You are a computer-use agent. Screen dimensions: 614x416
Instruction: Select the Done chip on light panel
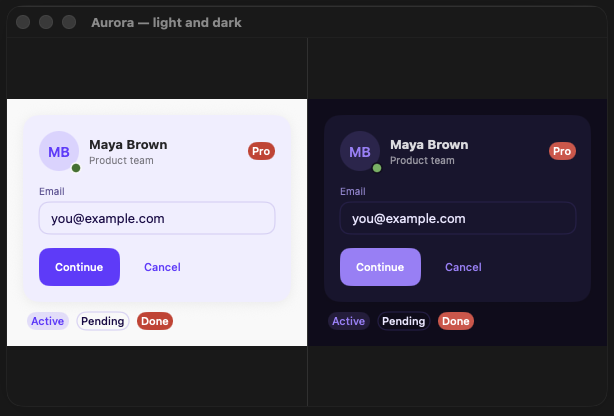tap(155, 321)
